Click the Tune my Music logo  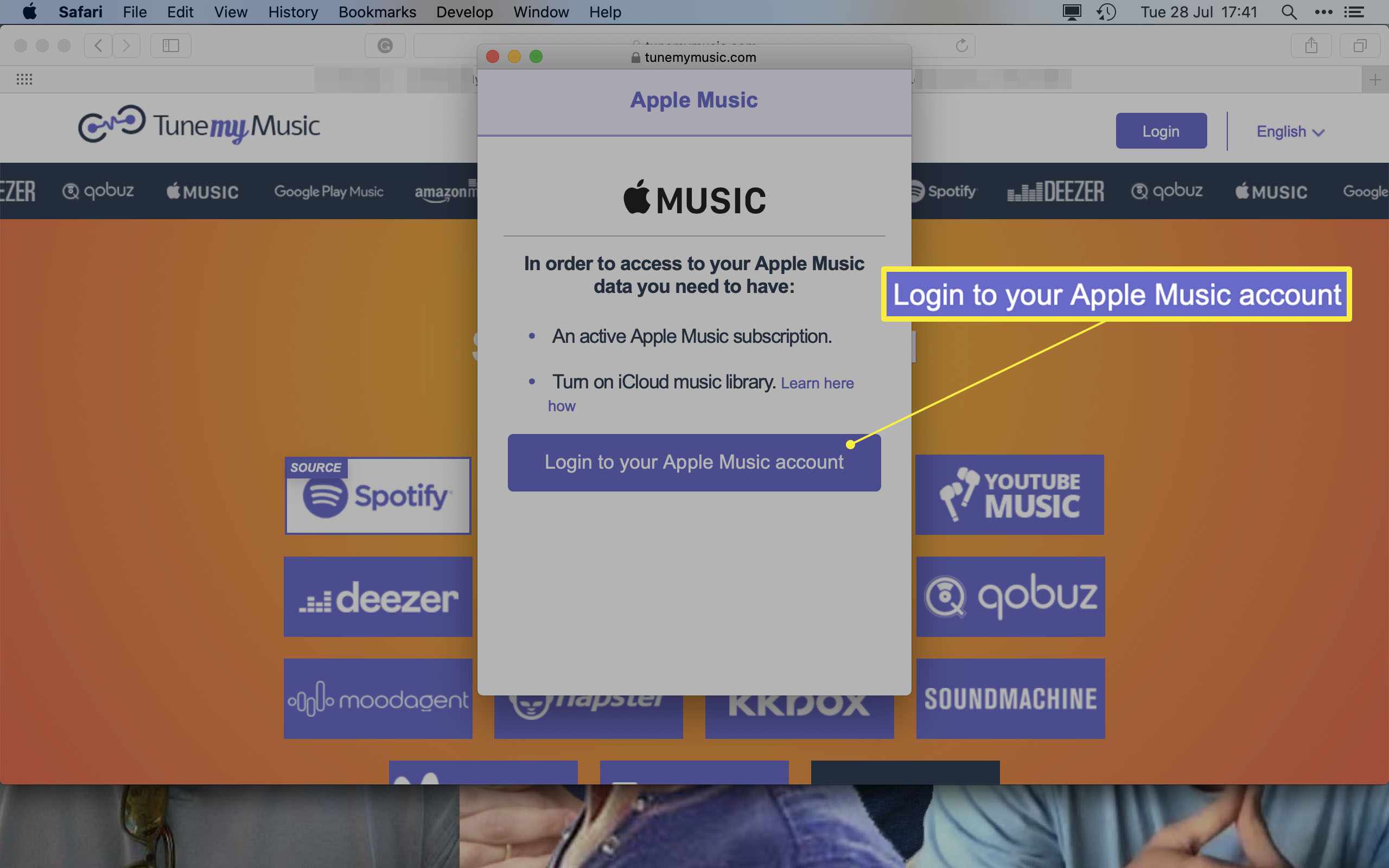[199, 125]
